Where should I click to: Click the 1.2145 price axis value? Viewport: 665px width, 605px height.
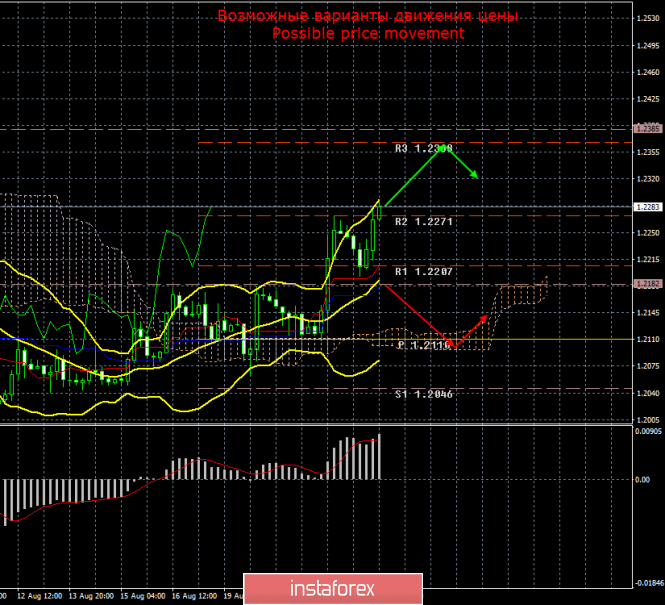point(648,313)
